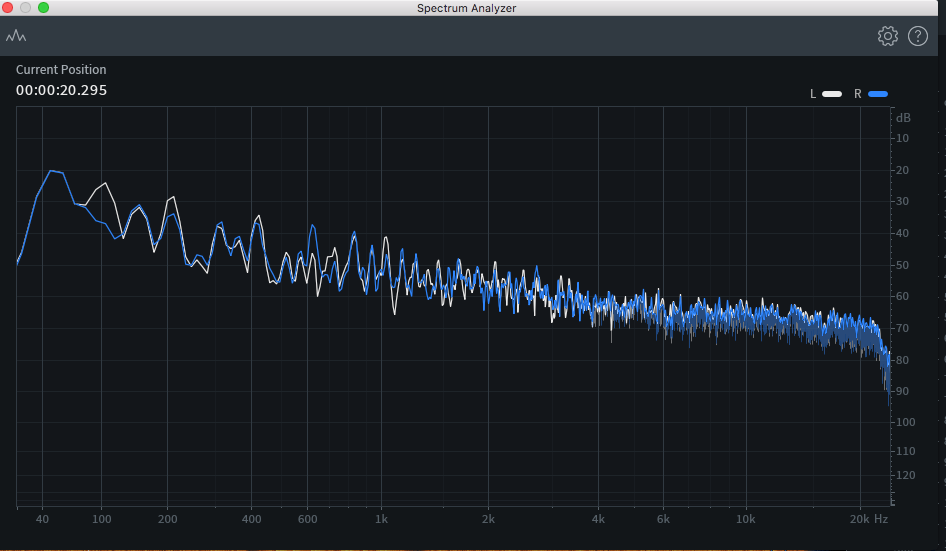Screen dimensions: 946x551
Task: Click the 200 label on the frequency axis
Action: (168, 519)
